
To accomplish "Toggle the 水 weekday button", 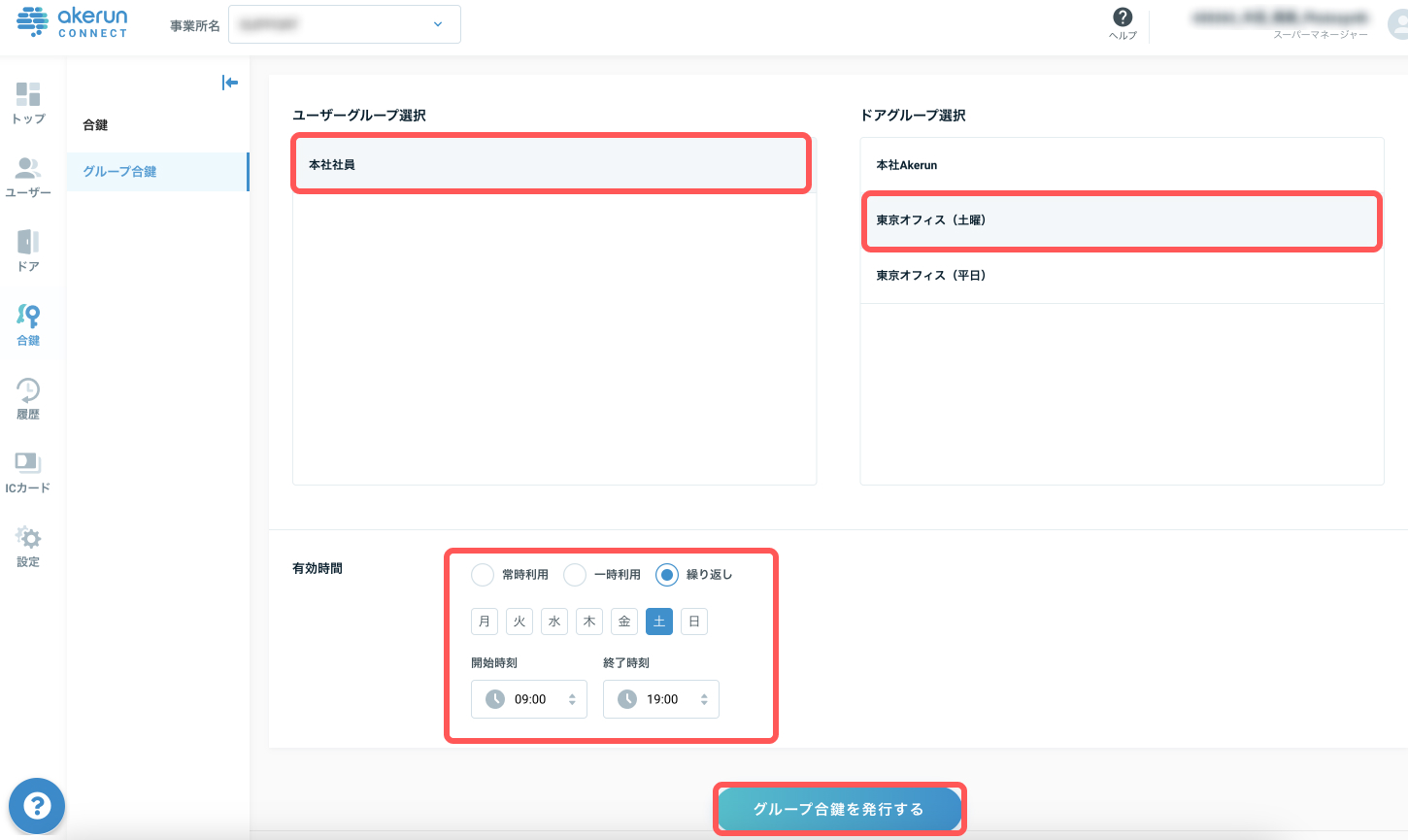I will (x=554, y=622).
